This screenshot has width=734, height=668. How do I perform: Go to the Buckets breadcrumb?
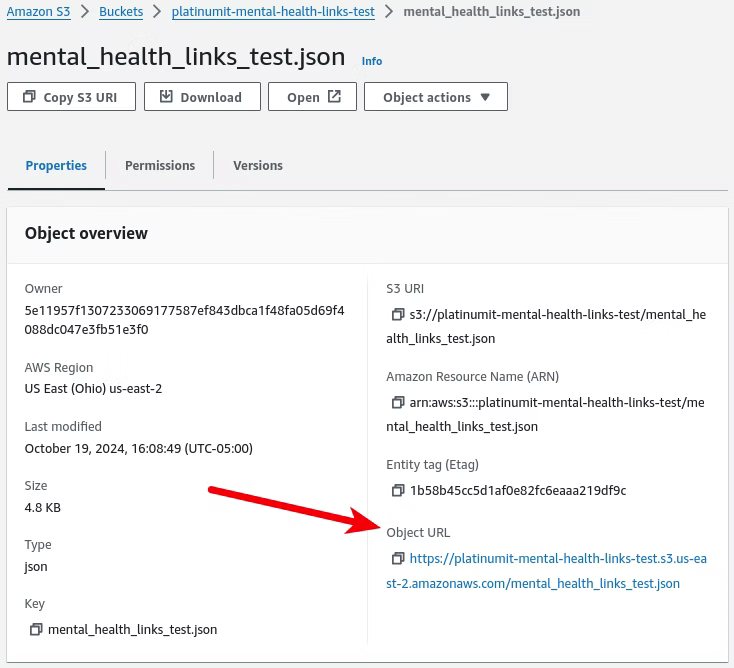point(121,11)
